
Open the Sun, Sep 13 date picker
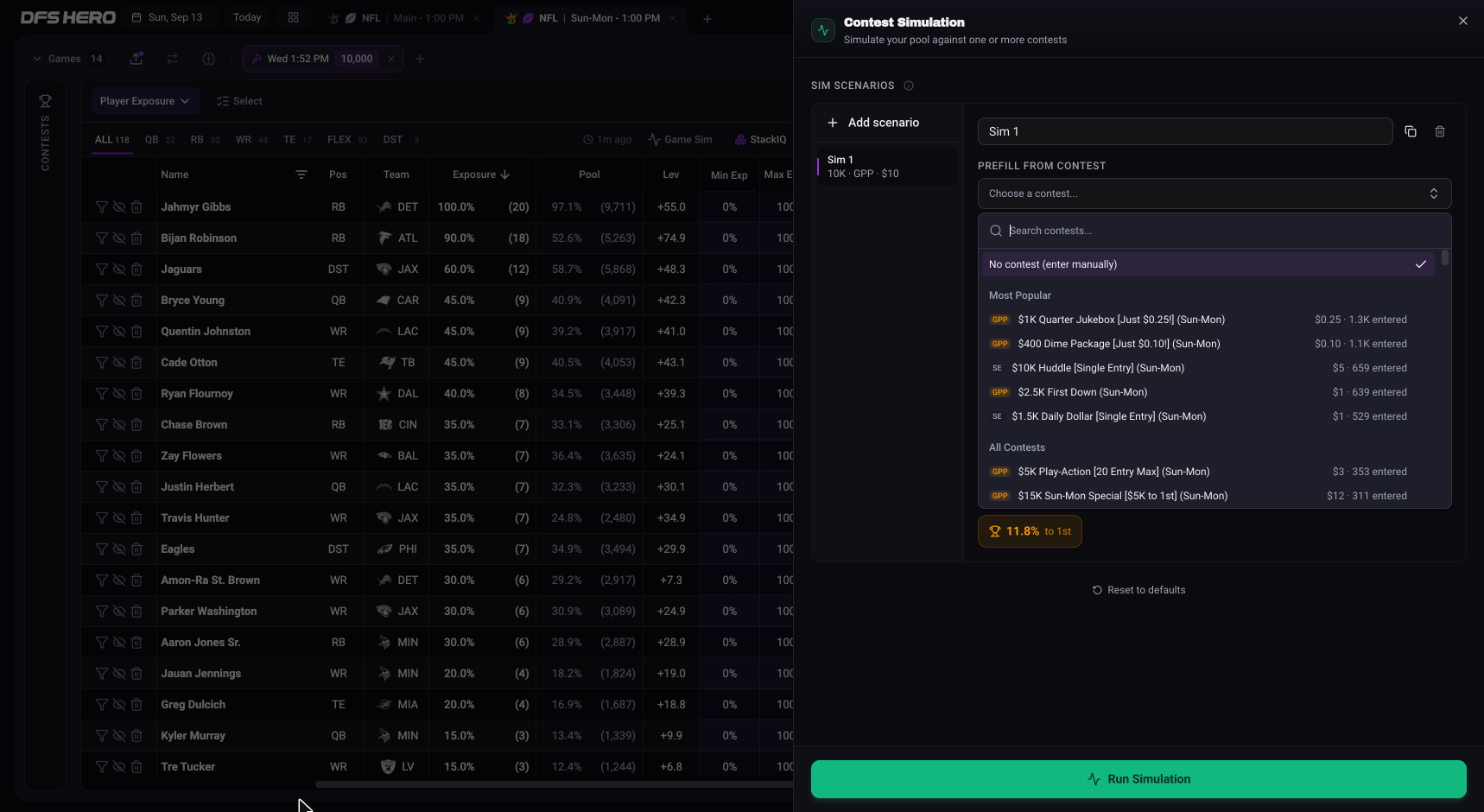coord(167,18)
